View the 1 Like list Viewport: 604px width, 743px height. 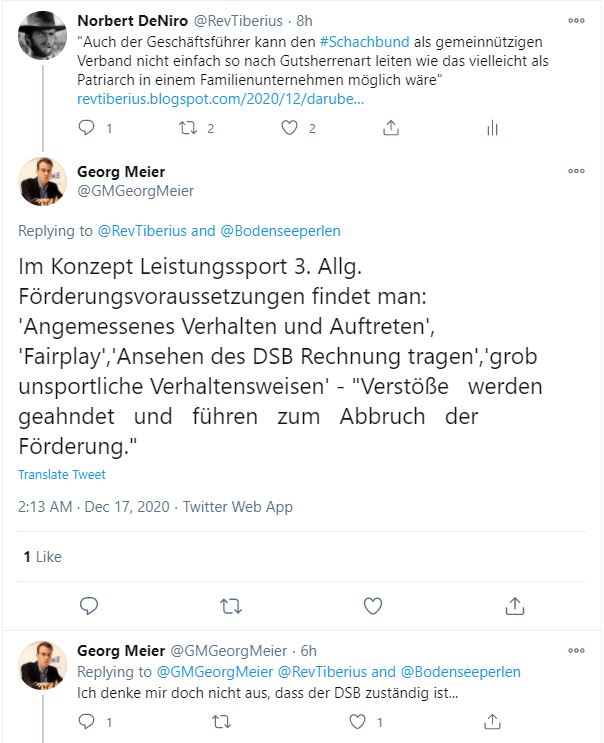pyautogui.click(x=43, y=556)
